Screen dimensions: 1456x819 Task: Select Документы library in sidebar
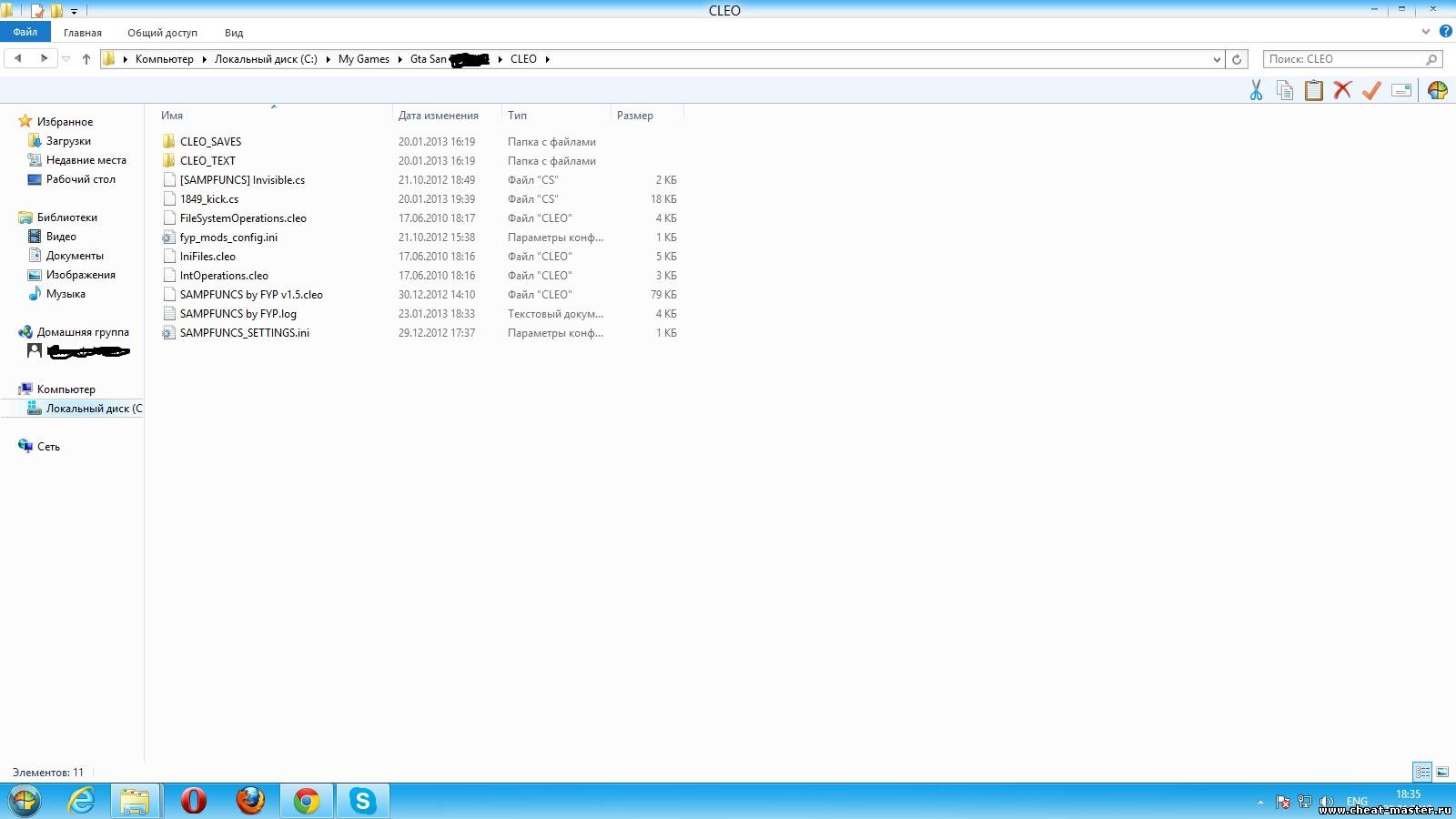[75, 256]
